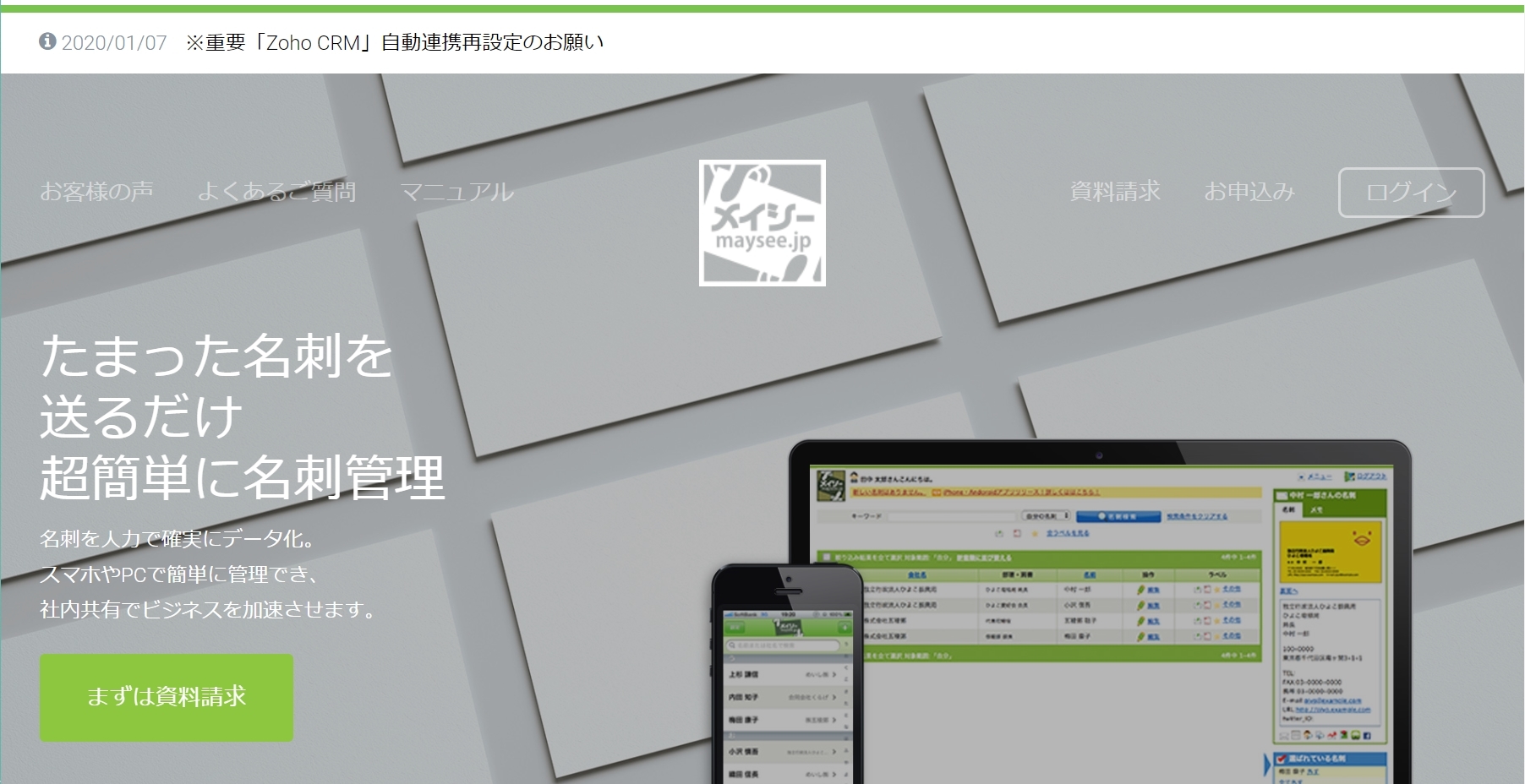The width and height of the screenshot is (1525, 784).
Task: Open the Zoho CRM re-setup notice link
Action: [x=395, y=42]
